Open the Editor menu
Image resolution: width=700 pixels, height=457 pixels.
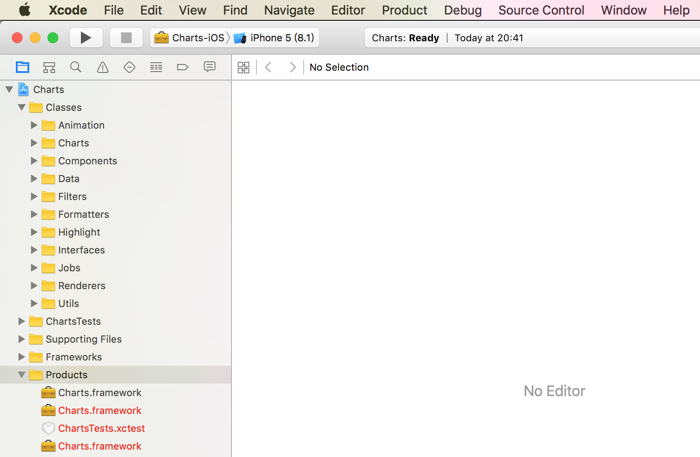coord(348,10)
